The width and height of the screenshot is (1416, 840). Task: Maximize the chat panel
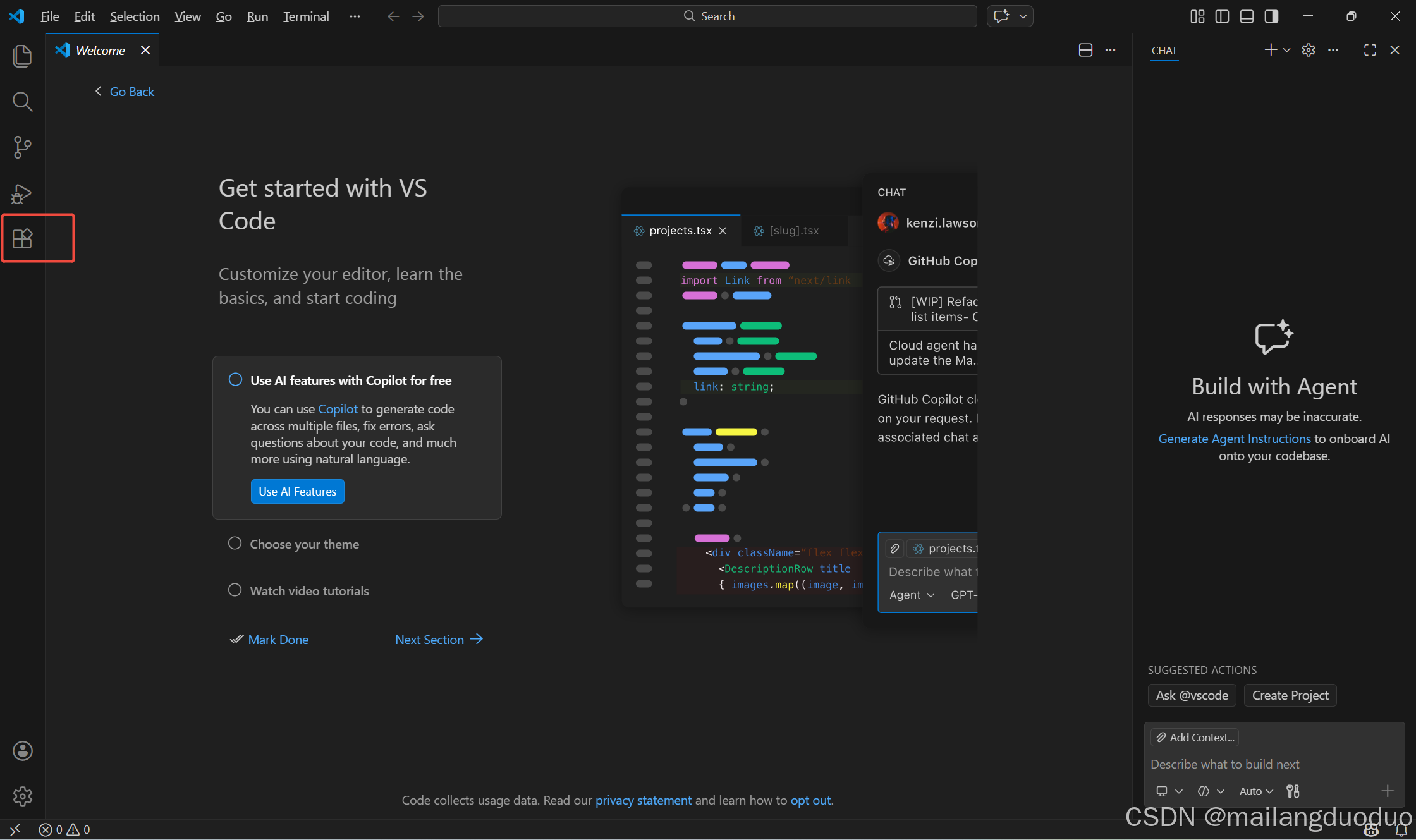click(1370, 50)
